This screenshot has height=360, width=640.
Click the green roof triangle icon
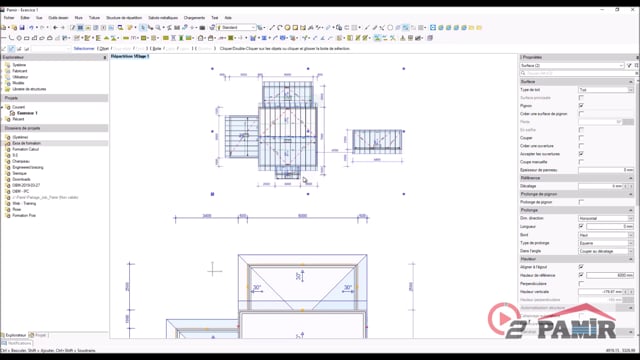point(106,38)
